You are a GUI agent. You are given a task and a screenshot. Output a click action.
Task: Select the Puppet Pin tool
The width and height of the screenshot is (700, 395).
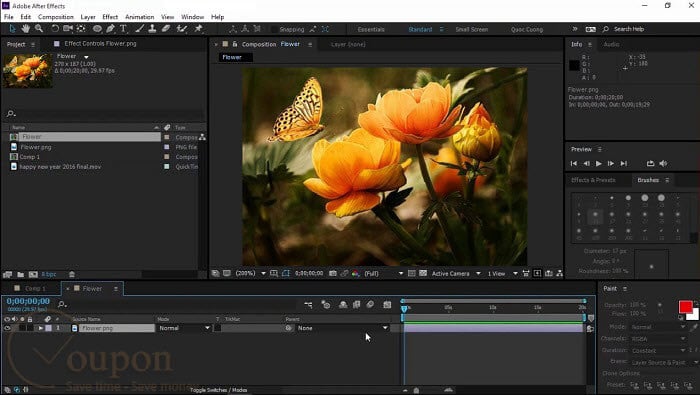tap(198, 29)
